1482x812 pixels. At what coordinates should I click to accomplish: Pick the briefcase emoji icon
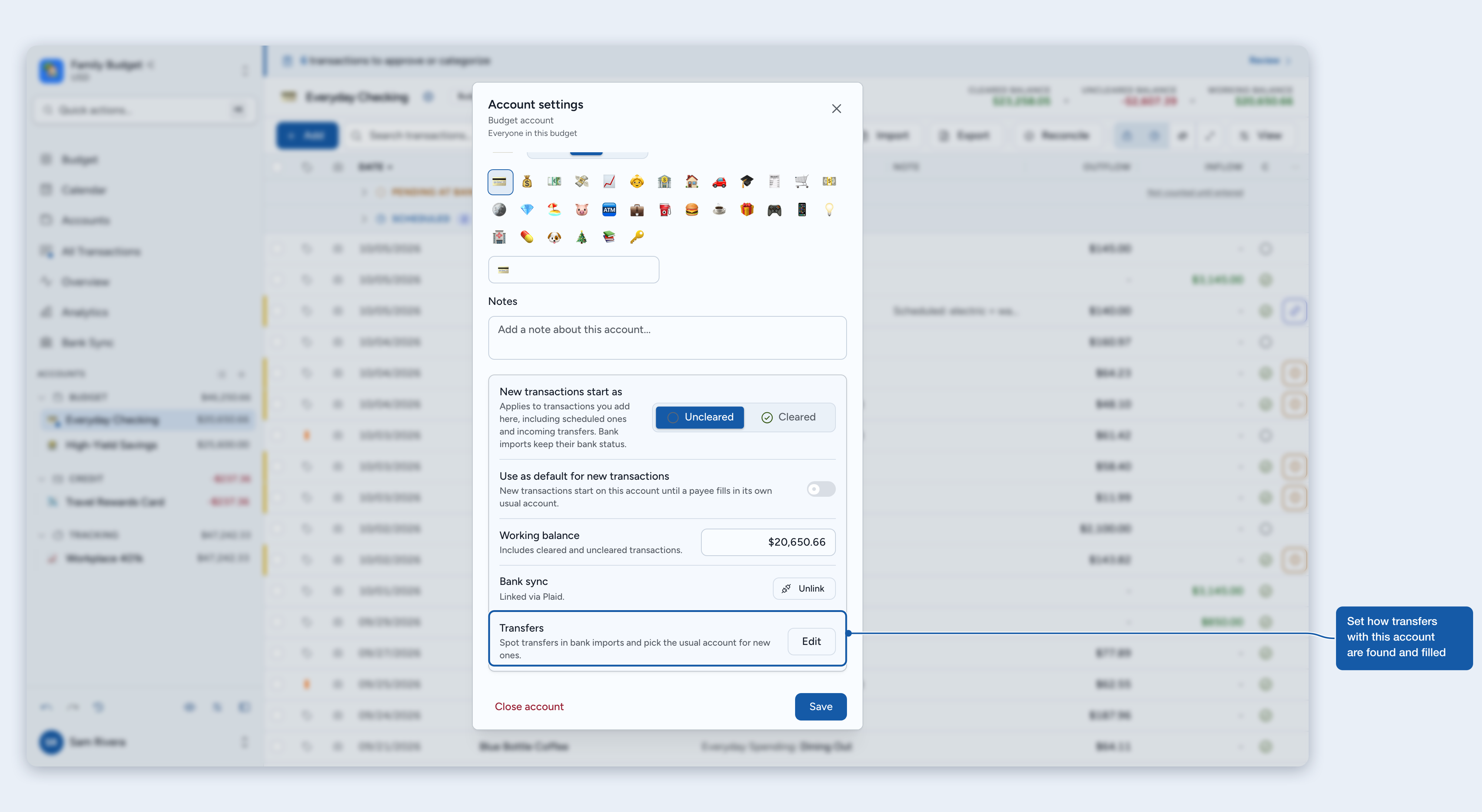point(637,210)
